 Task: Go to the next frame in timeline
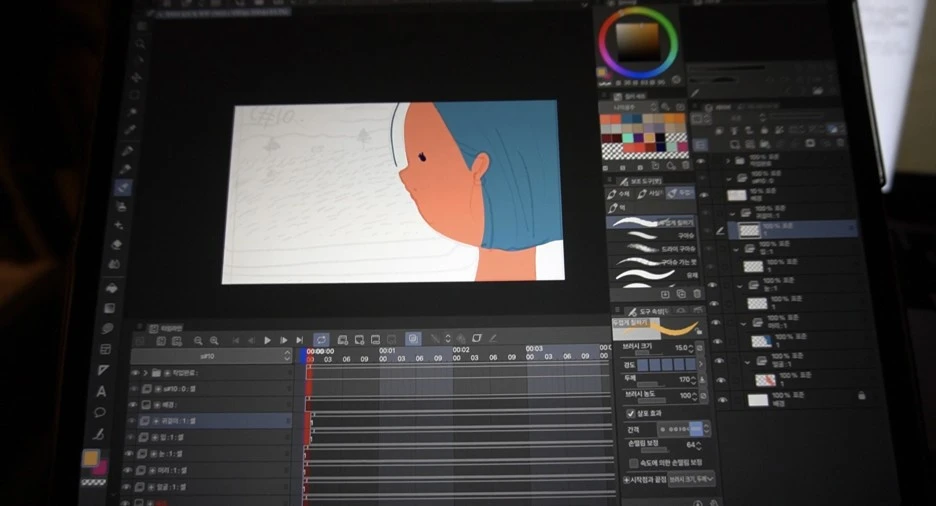(x=284, y=340)
